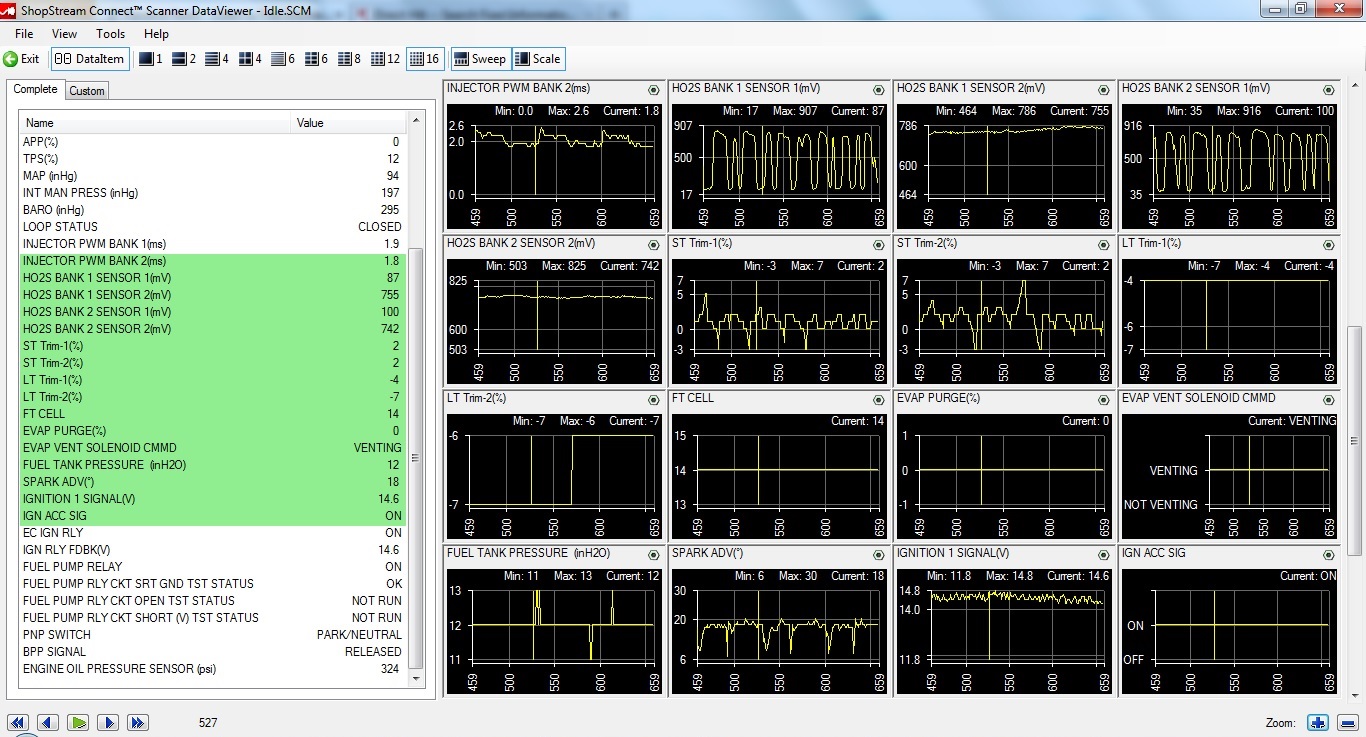Click the data list vertical scrollbar
This screenshot has width=1366, height=737.
pyautogui.click(x=416, y=460)
